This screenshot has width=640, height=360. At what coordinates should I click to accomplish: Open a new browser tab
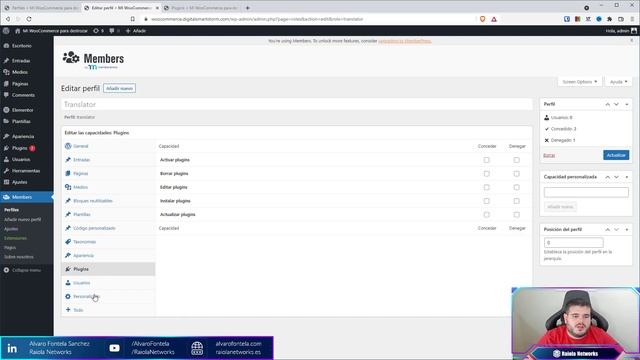pos(247,8)
